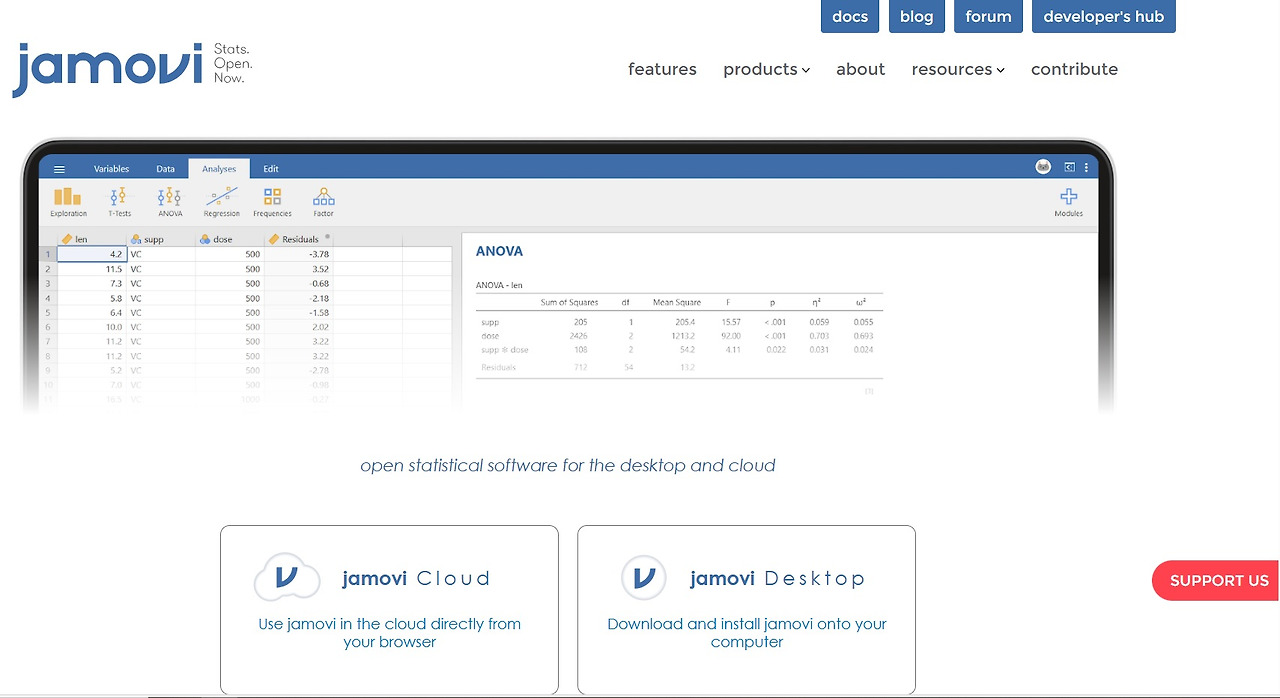Open the developer's hub
Screen dimensions: 1280x698
1104,16
